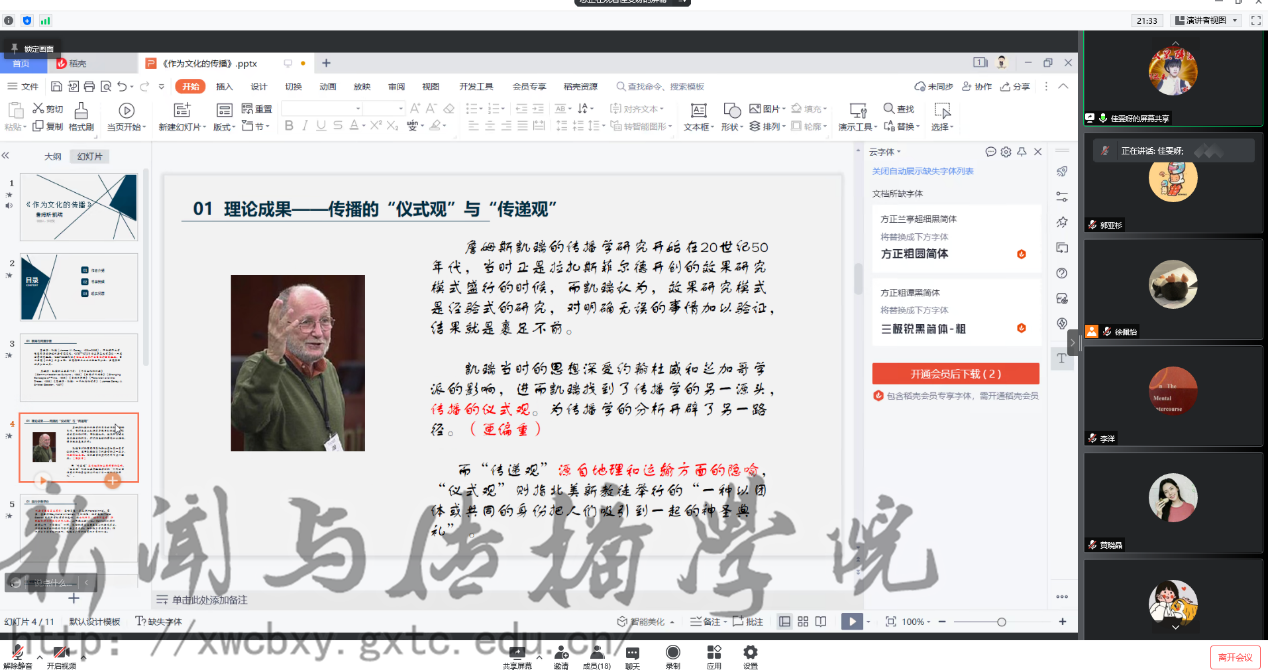Viewport: 1268px width, 672px height.
Task: Click the Undo arrow icon
Action: click(123, 87)
